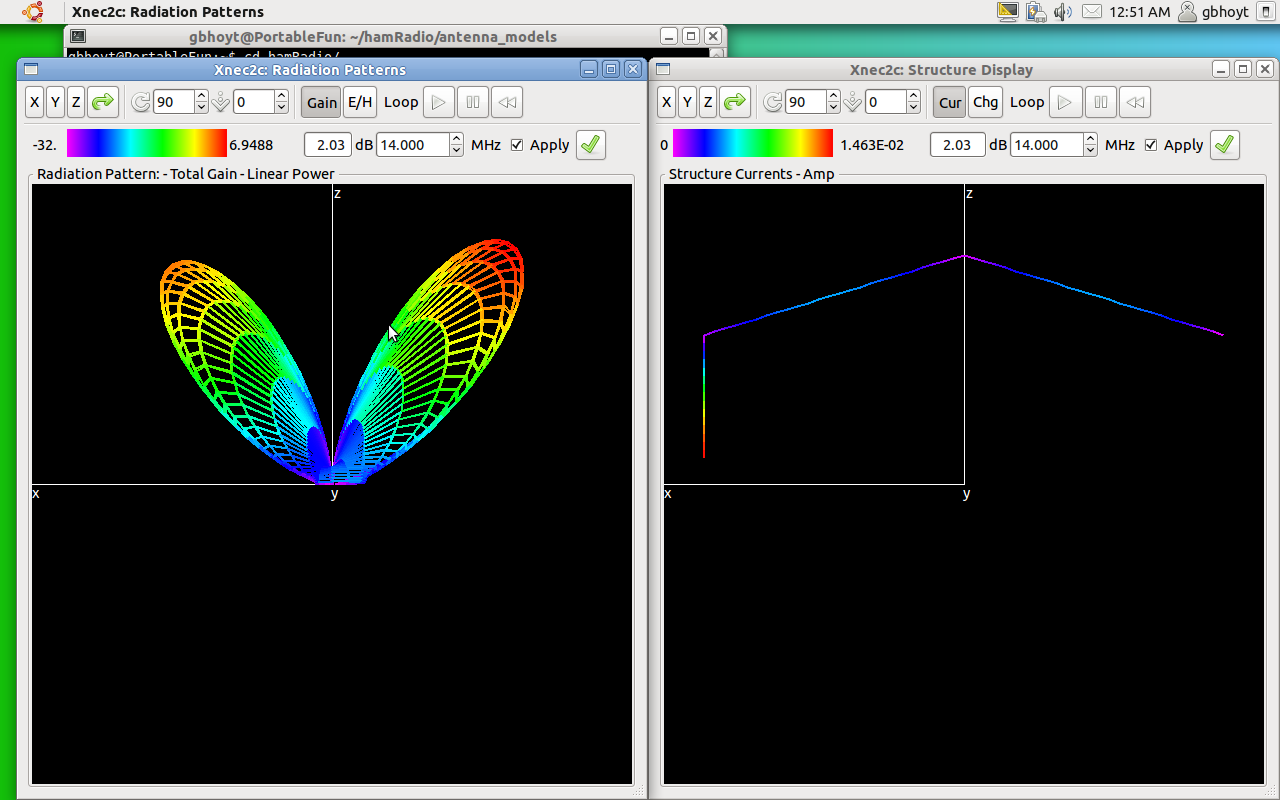The width and height of the screenshot is (1280, 800).
Task: Click the colored 3D radiation pattern plot
Action: (342, 362)
